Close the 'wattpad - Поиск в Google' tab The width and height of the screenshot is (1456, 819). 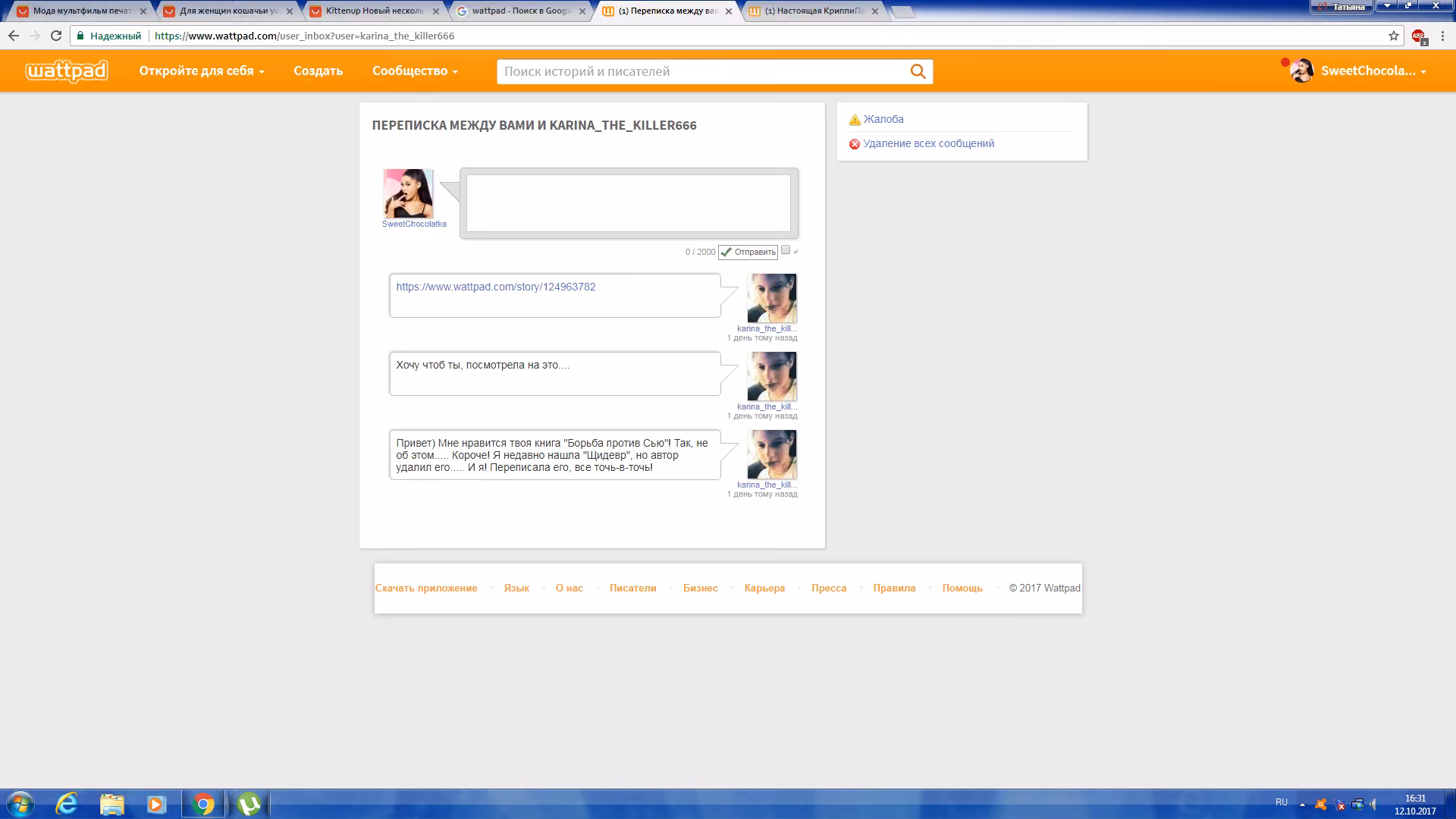point(582,11)
